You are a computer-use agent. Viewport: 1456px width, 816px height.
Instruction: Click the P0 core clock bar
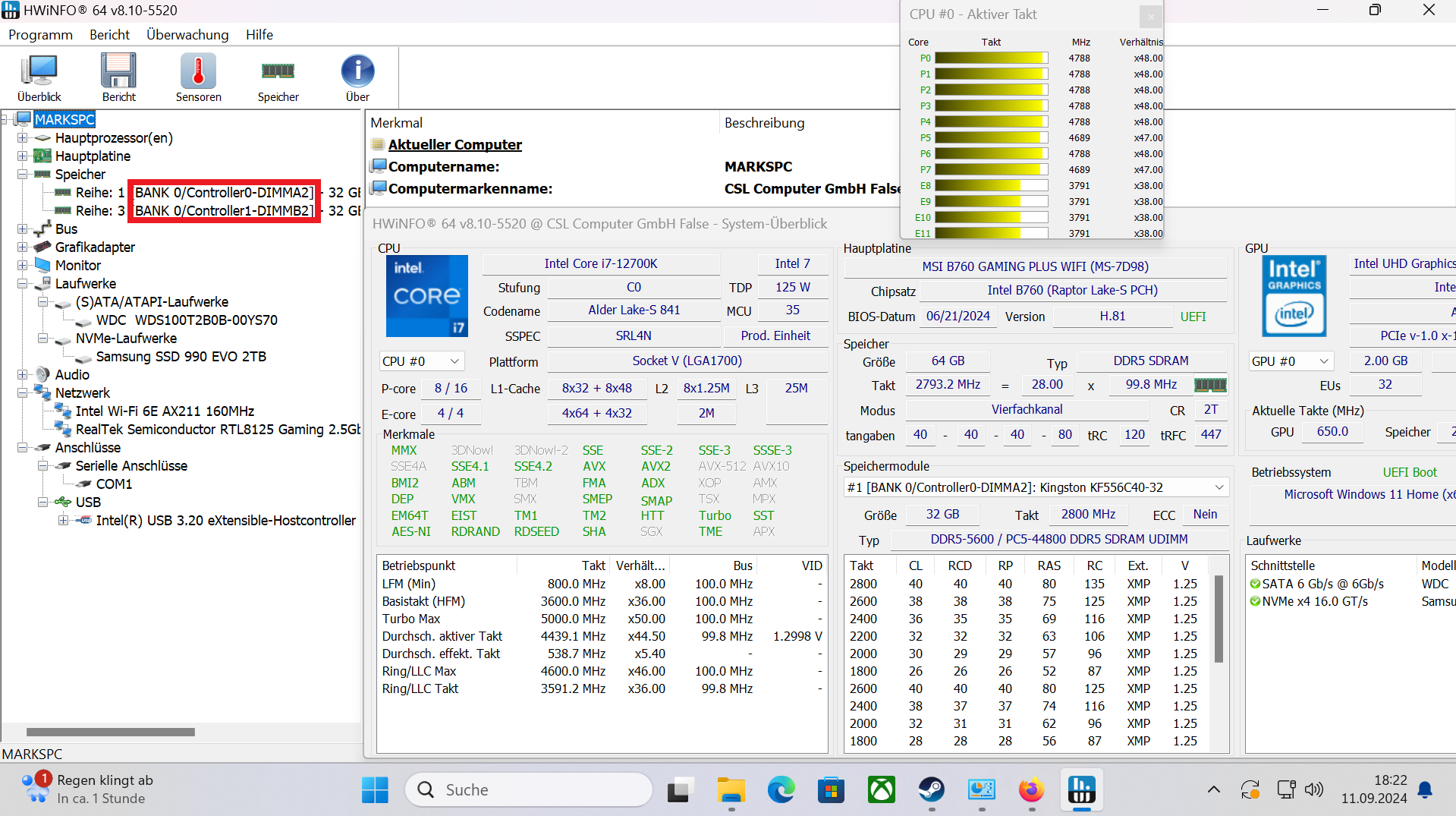coord(991,58)
